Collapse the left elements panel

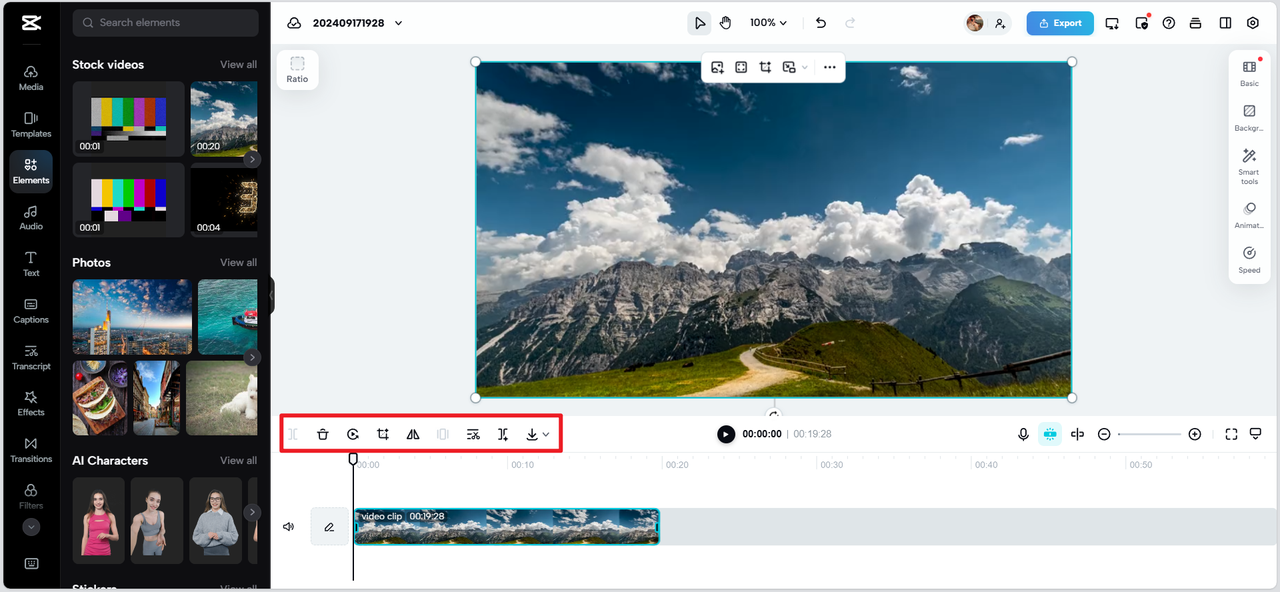[271, 296]
